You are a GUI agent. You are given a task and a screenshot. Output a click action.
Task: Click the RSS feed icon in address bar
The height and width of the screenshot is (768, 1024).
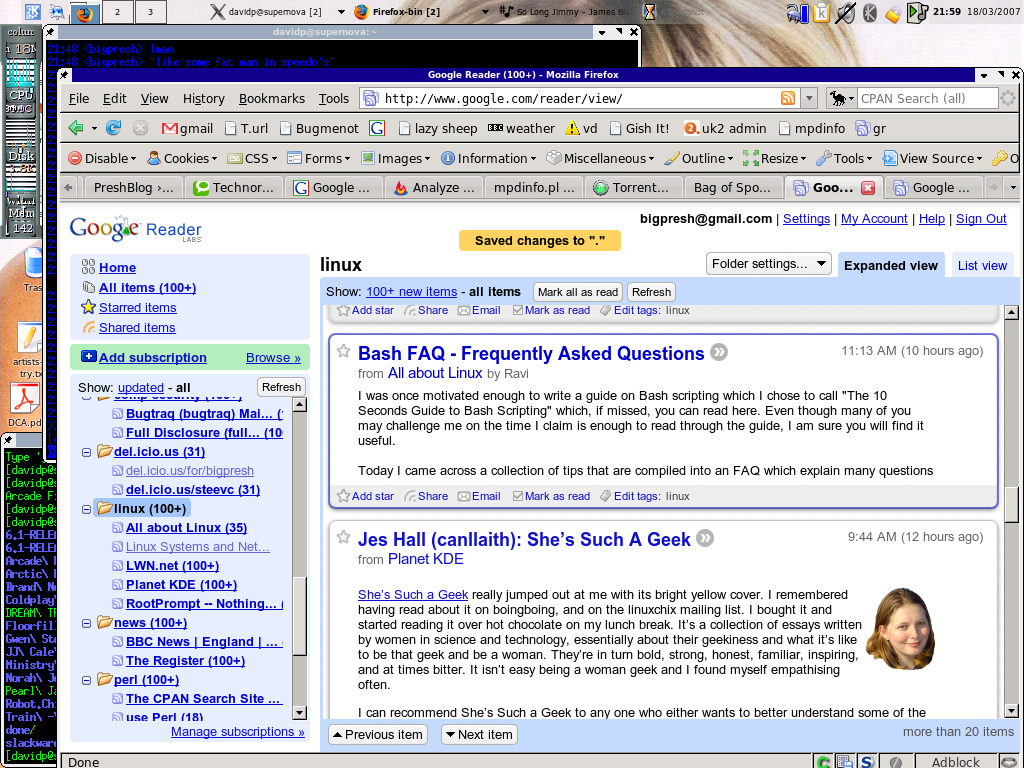click(788, 99)
